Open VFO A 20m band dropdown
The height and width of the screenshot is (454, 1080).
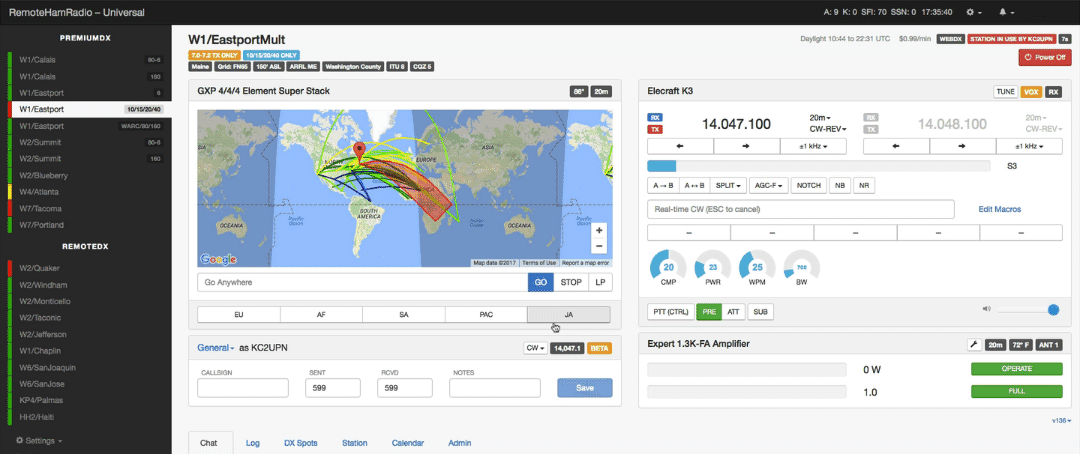[x=820, y=118]
